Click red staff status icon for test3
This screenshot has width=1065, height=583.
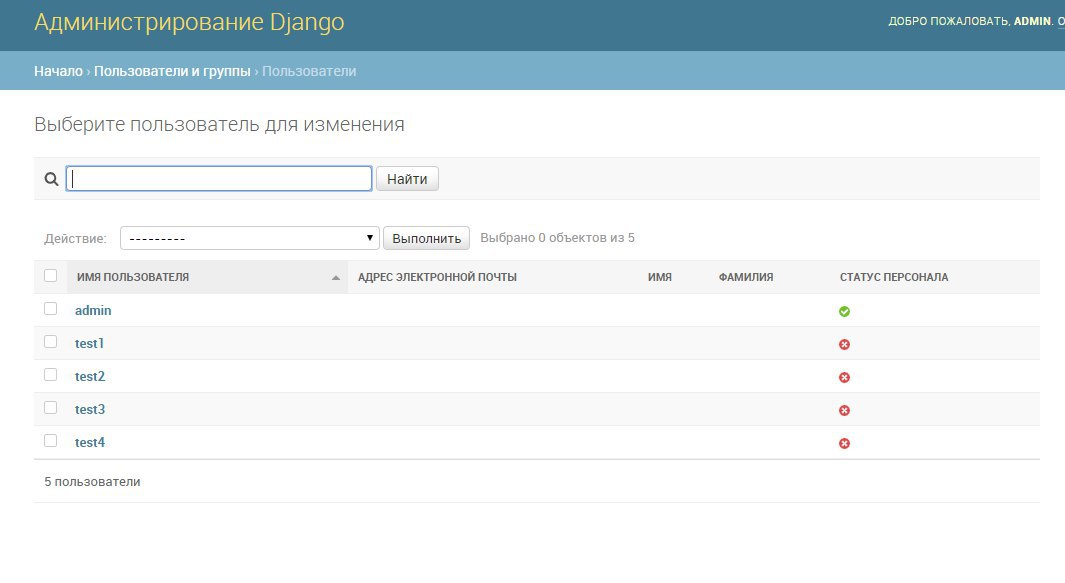844,410
